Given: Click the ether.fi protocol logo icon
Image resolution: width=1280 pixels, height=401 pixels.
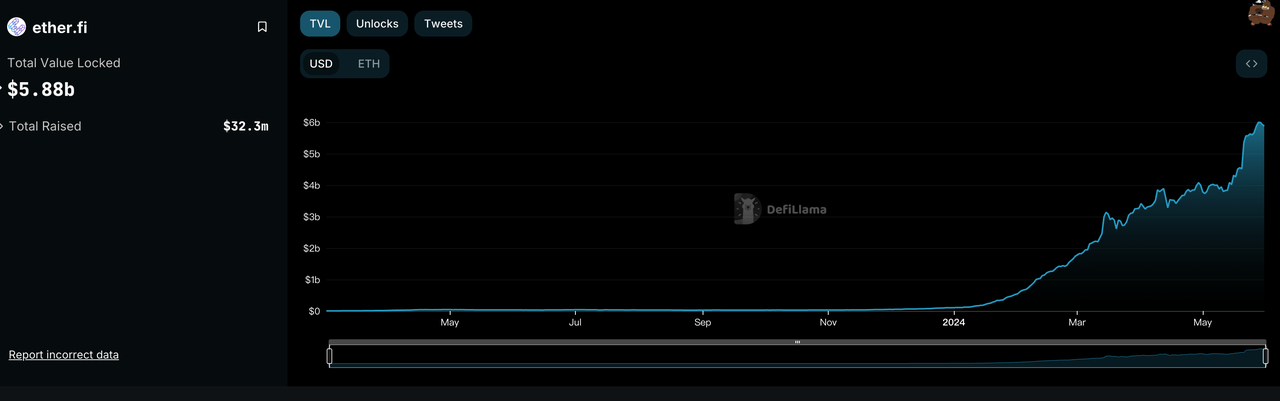Looking at the screenshot, I should 17,27.
